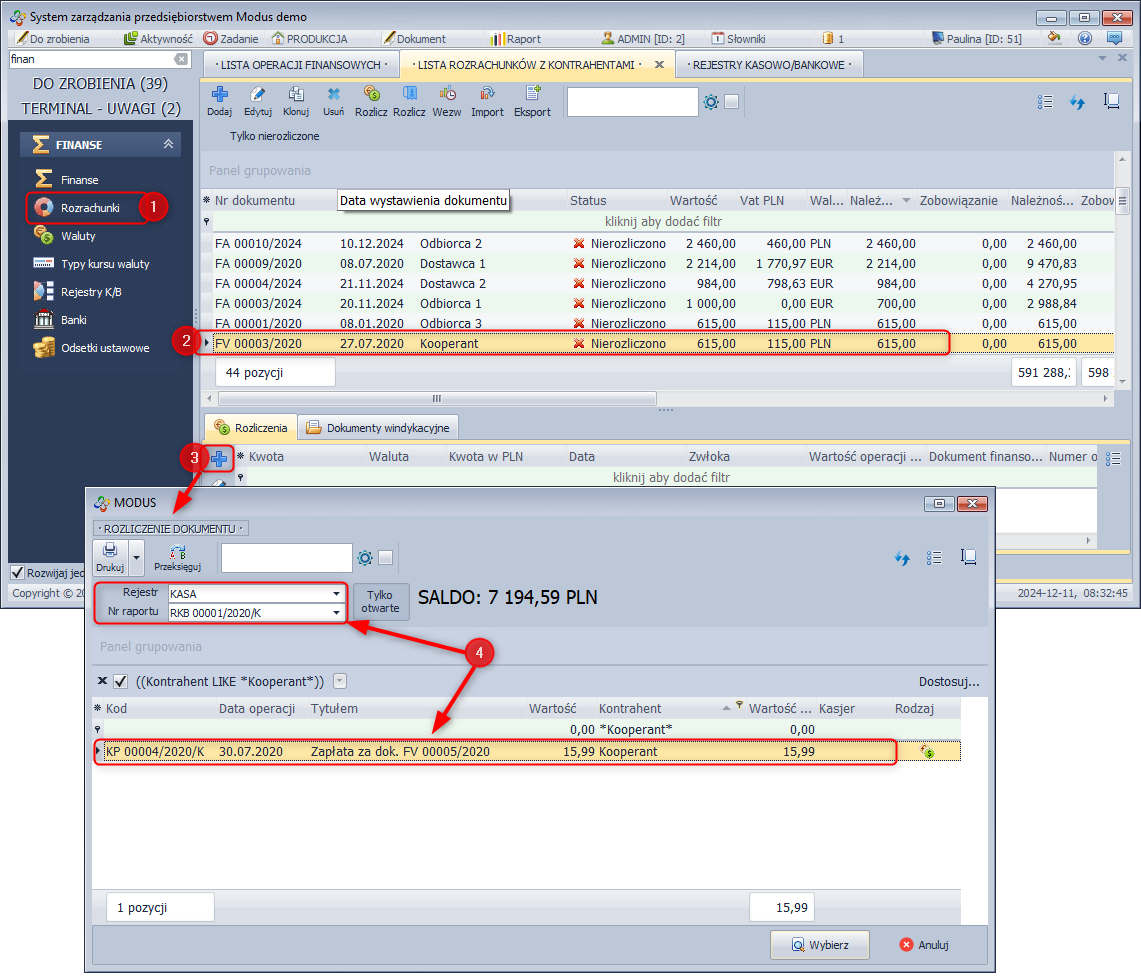Toggle the Rozwiń checkbox at bottom left
The width and height of the screenshot is (1141, 978).
click(x=18, y=573)
